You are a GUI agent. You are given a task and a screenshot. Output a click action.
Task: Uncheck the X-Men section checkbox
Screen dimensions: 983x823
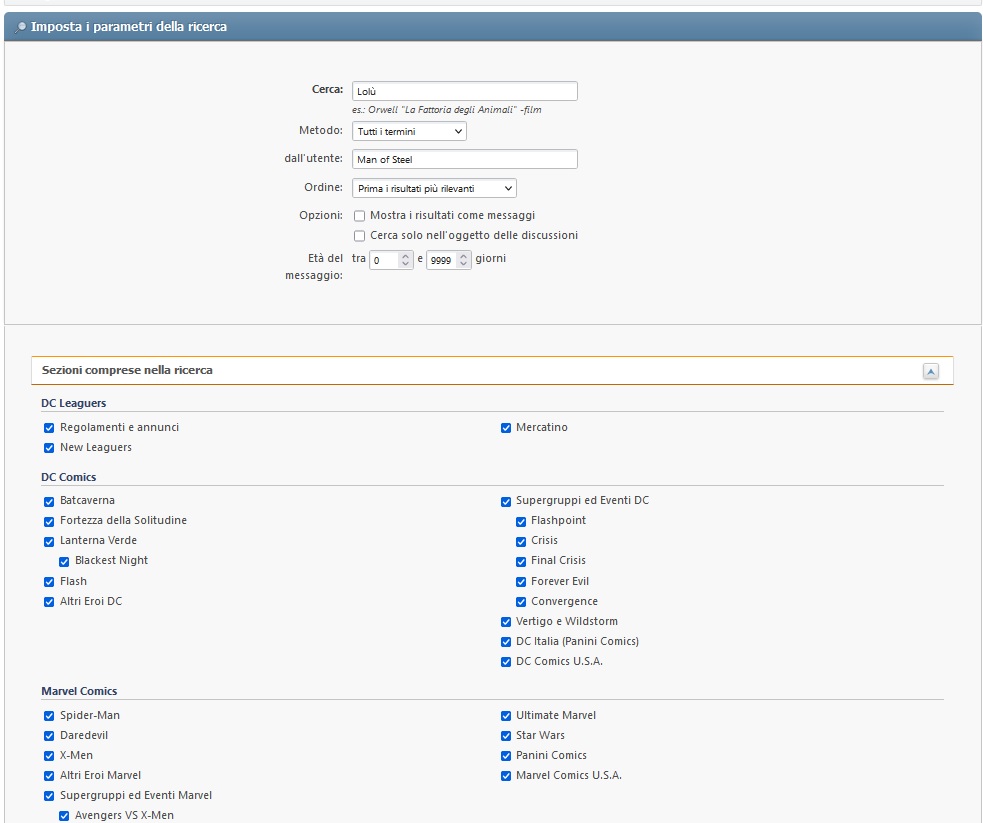49,756
